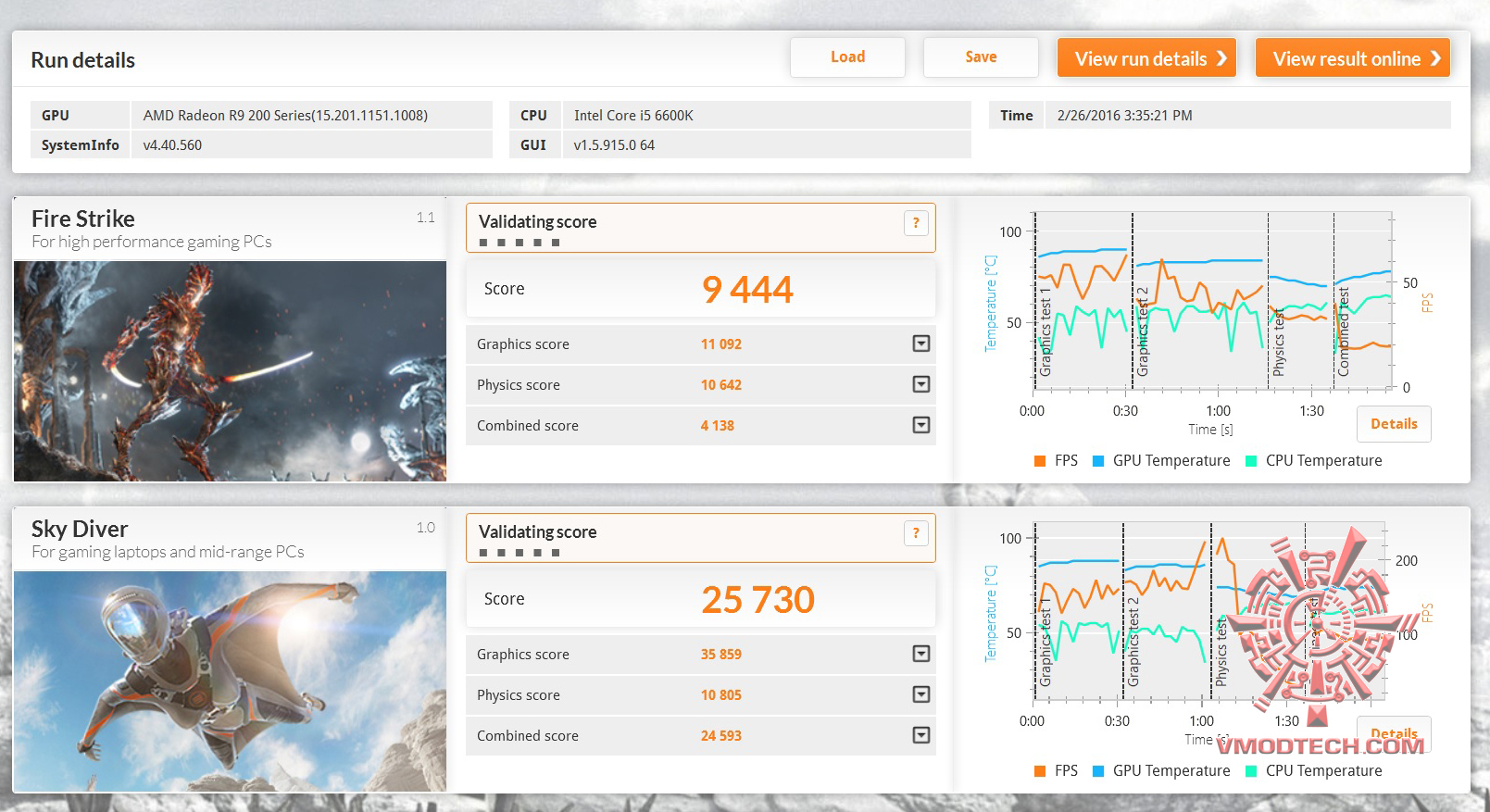Screen dimensions: 1490x812
Task: Select the run time 2/26/2016 3:35:21 PM
Action: pyautogui.click(x=1124, y=116)
